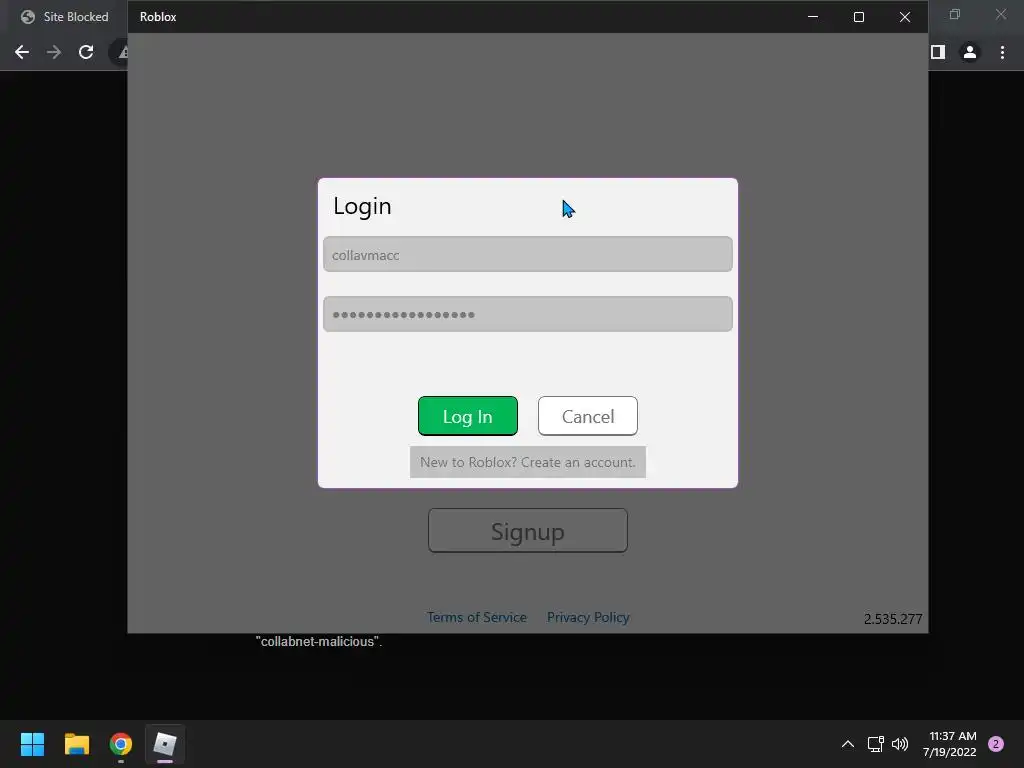Click the Signup button behind the dialog

click(x=528, y=531)
